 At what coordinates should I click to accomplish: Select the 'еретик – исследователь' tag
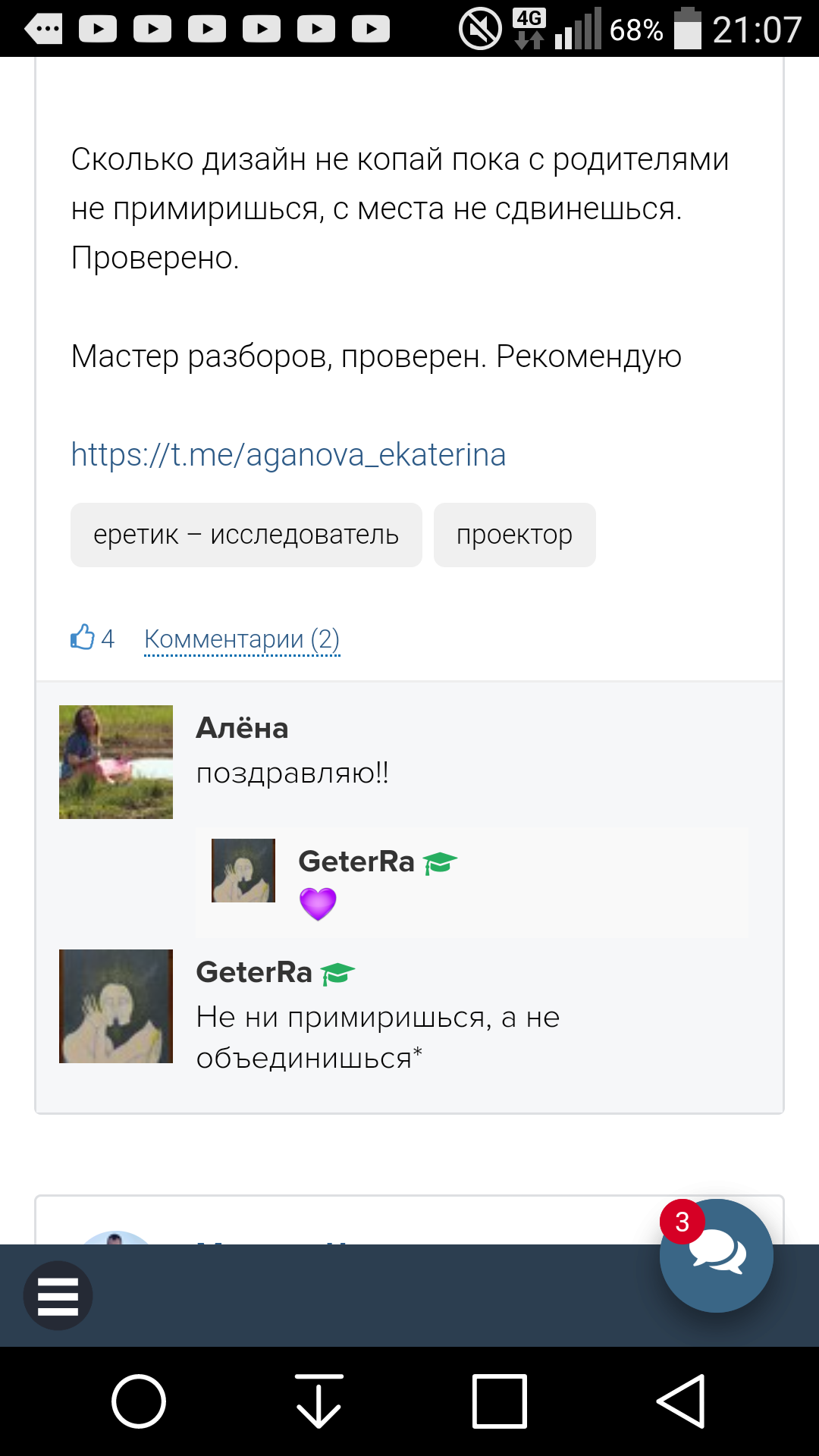pos(246,535)
